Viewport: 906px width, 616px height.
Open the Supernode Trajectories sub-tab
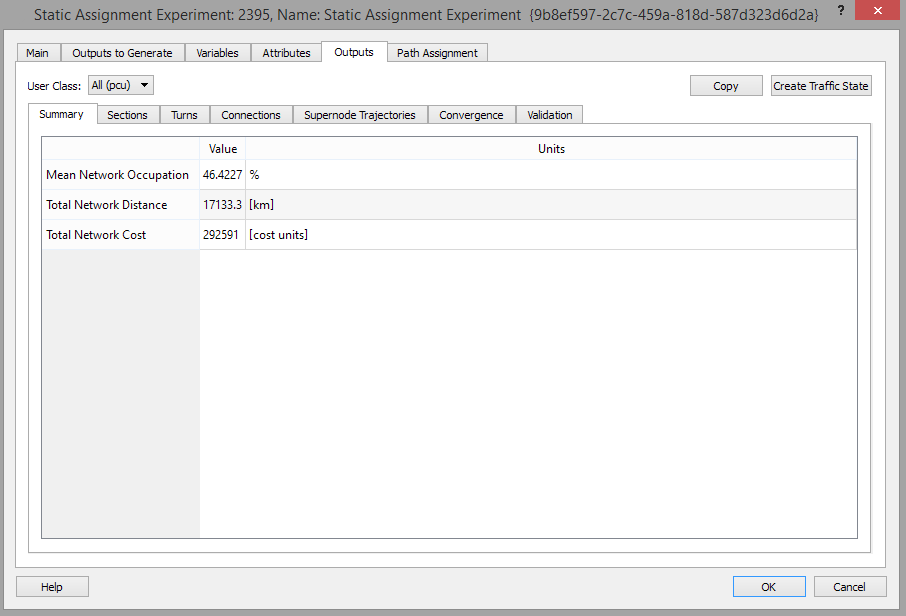pyautogui.click(x=359, y=114)
